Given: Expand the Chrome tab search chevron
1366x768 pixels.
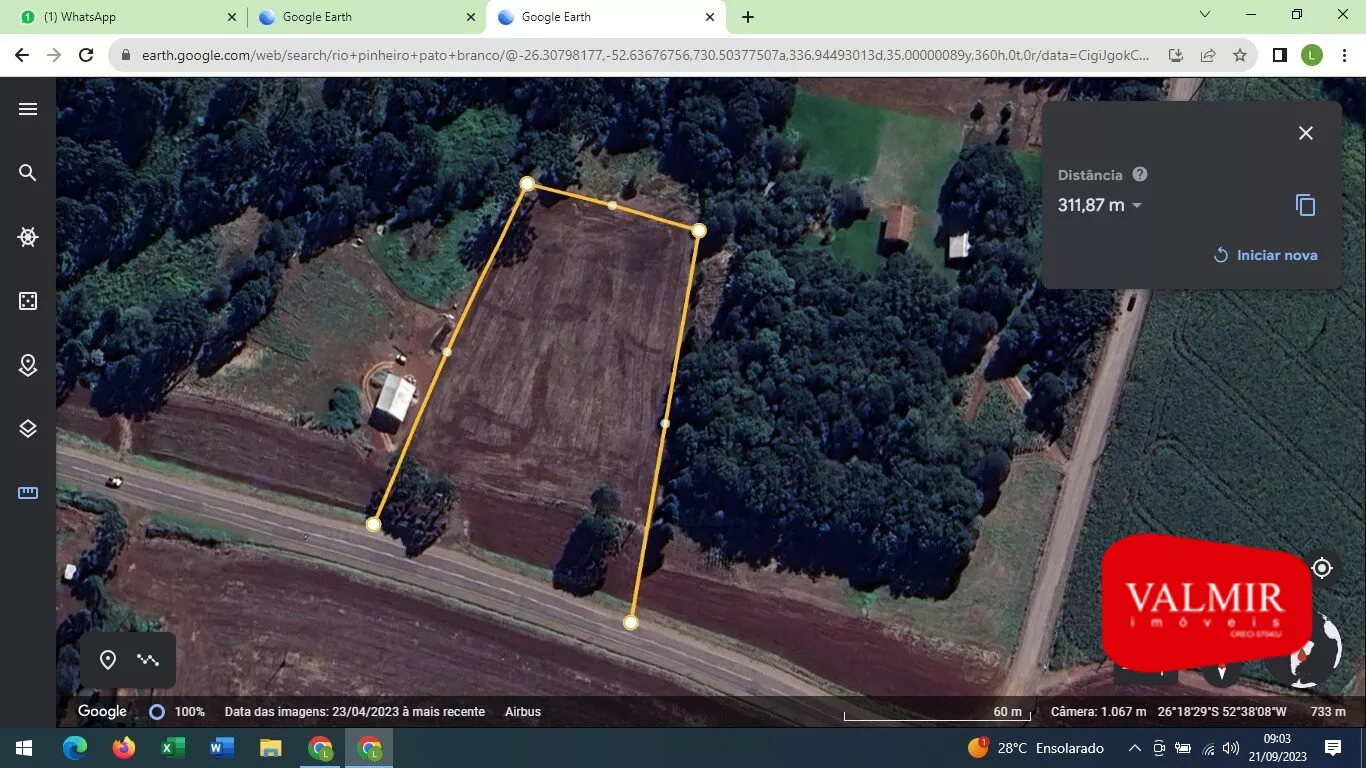Looking at the screenshot, I should point(1205,15).
